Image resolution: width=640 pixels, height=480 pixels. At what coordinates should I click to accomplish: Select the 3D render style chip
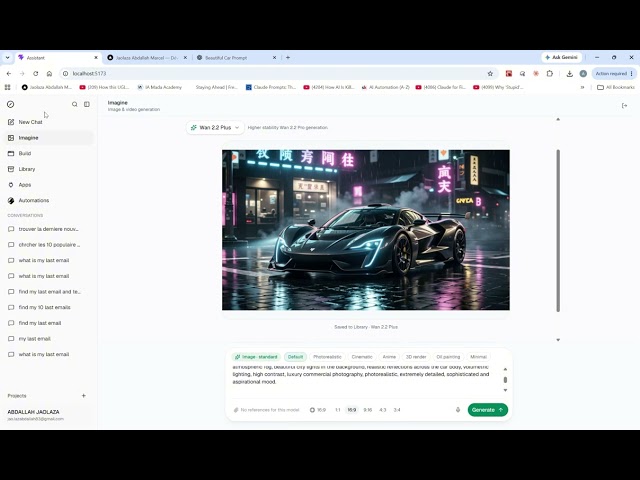tap(416, 357)
